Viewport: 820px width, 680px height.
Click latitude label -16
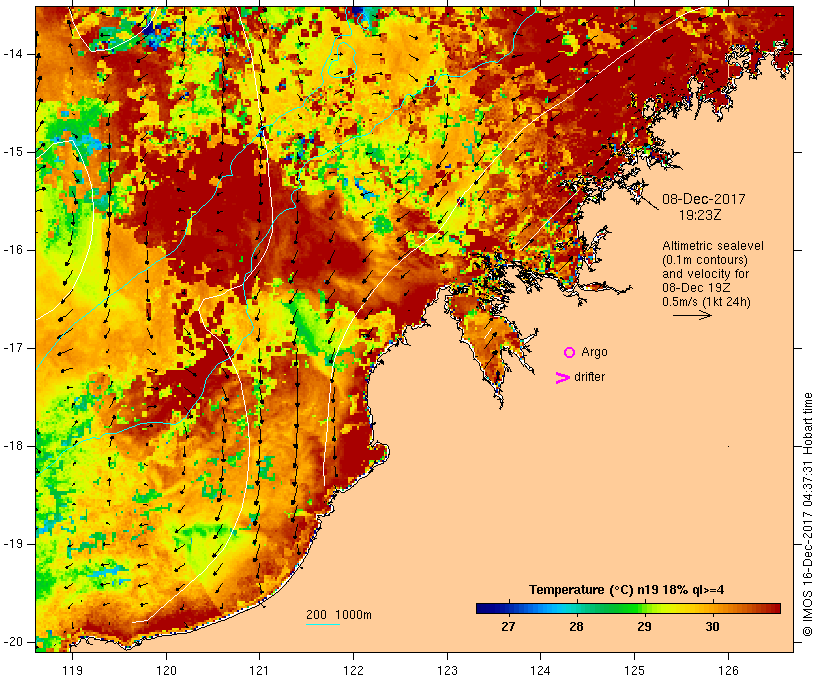(x=12, y=250)
